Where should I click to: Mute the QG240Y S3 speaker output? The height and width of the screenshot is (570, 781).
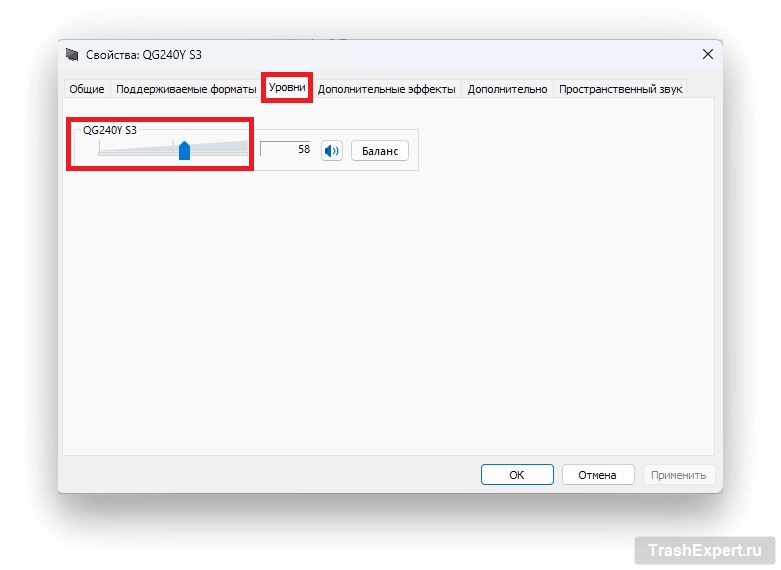[x=331, y=151]
